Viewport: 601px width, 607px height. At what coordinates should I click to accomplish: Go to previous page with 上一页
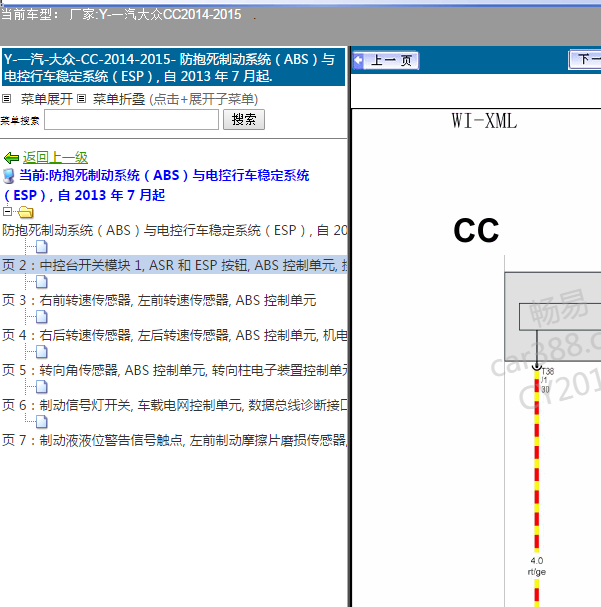point(386,60)
